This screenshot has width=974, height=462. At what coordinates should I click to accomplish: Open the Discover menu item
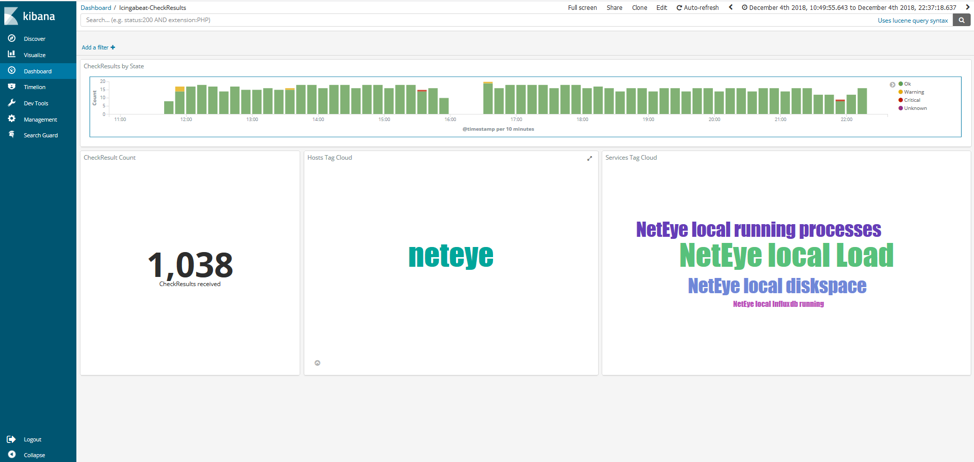(35, 38)
